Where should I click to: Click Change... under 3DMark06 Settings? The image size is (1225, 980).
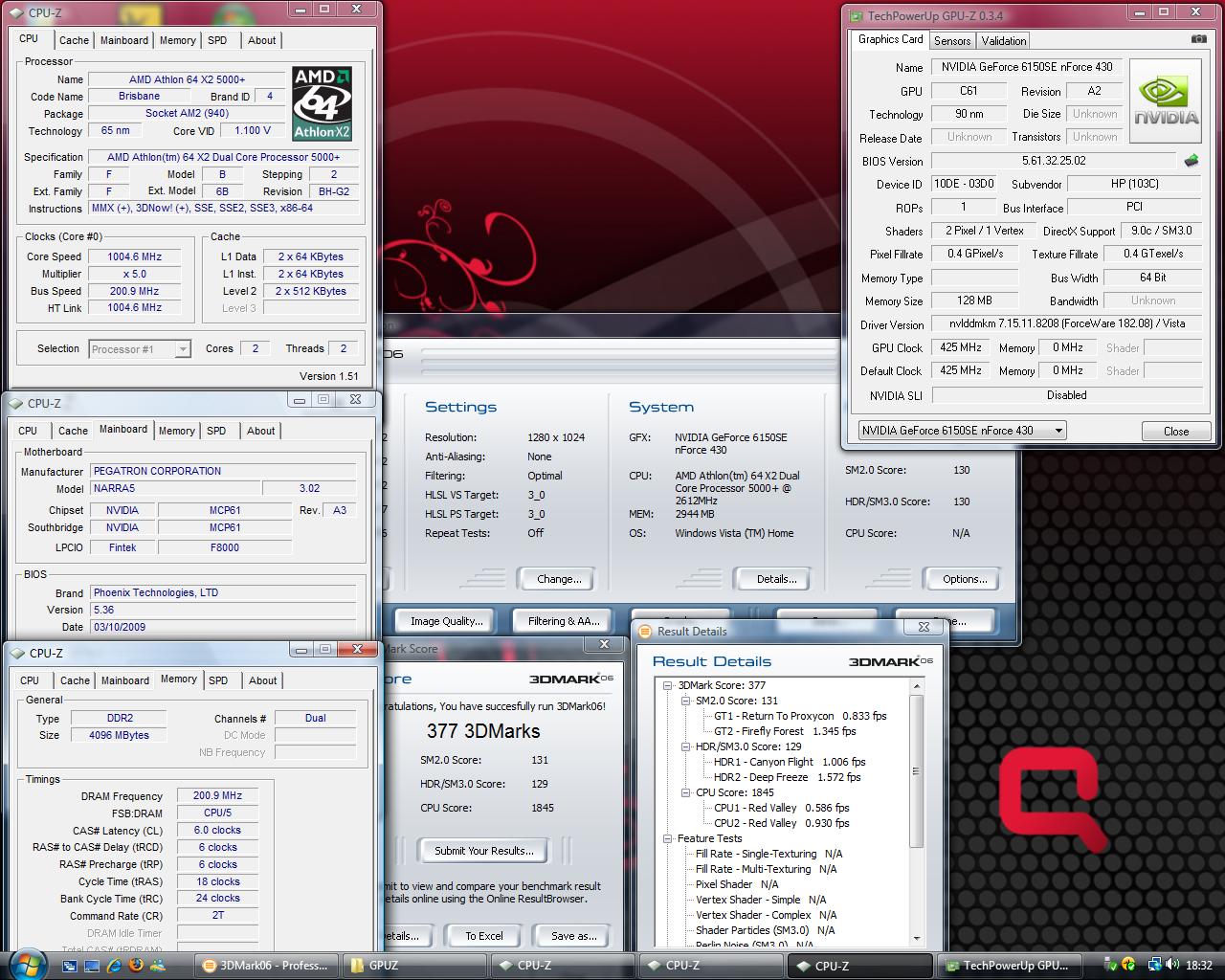pyautogui.click(x=559, y=579)
